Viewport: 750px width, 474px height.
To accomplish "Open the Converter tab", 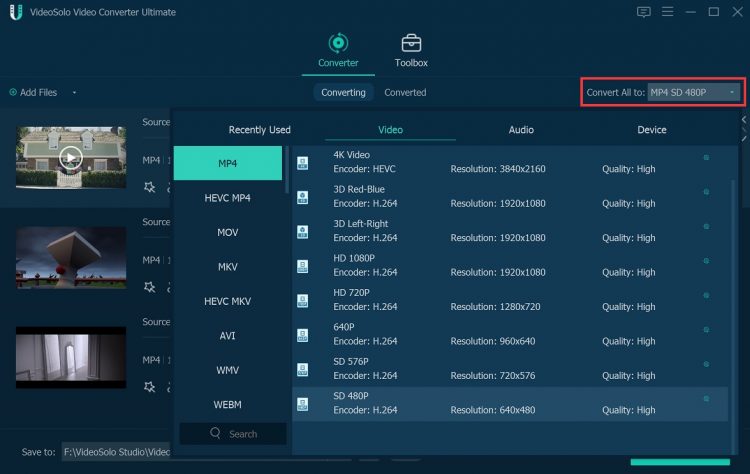I will [338, 51].
